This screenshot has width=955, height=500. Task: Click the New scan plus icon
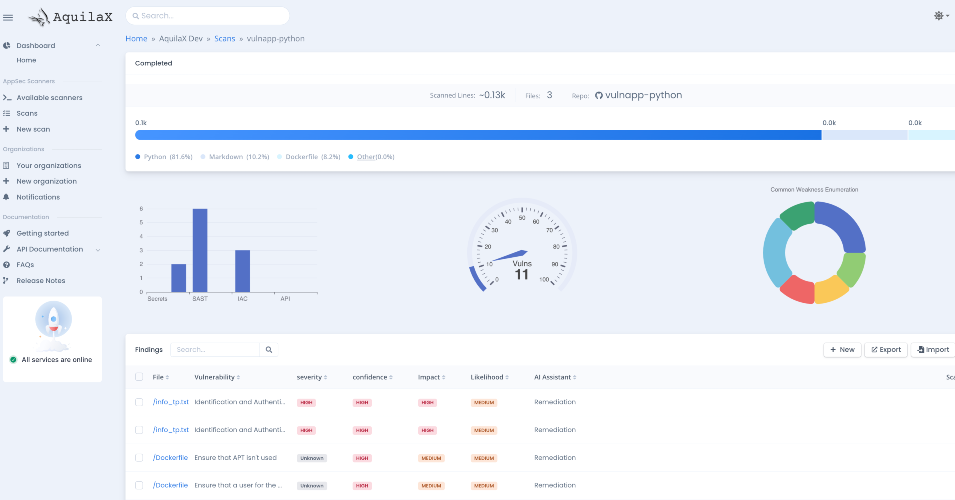(x=6, y=129)
